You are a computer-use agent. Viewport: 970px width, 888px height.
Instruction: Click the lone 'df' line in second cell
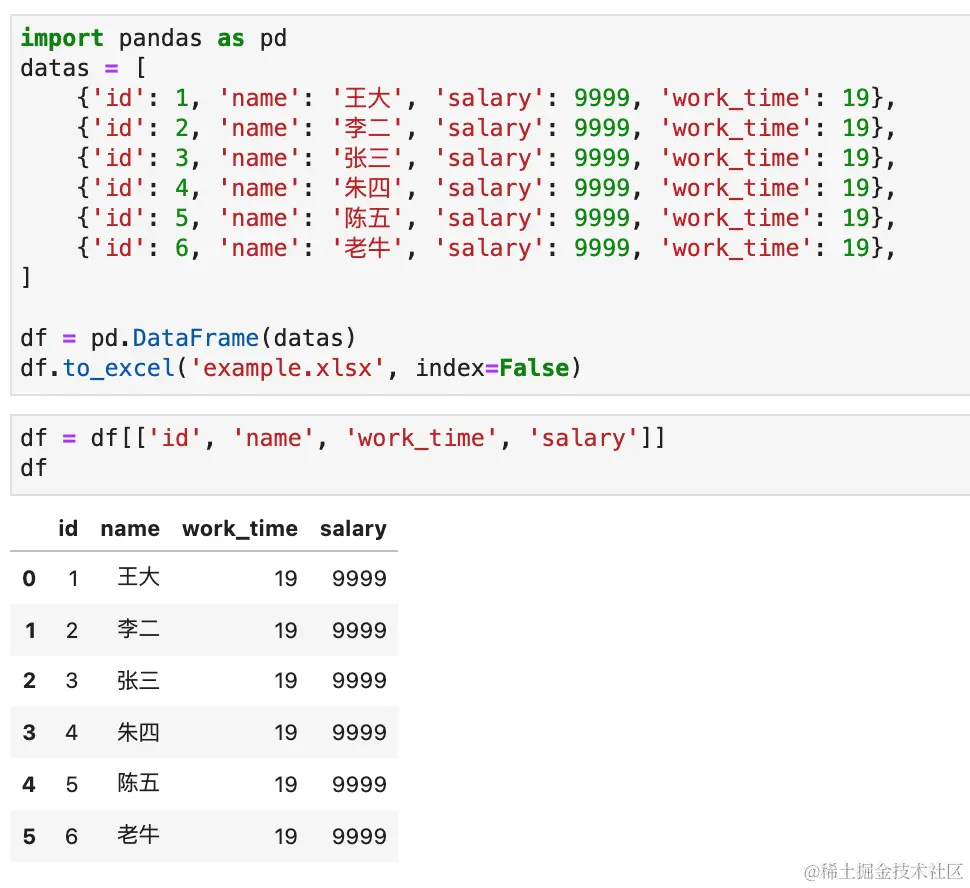coord(33,468)
